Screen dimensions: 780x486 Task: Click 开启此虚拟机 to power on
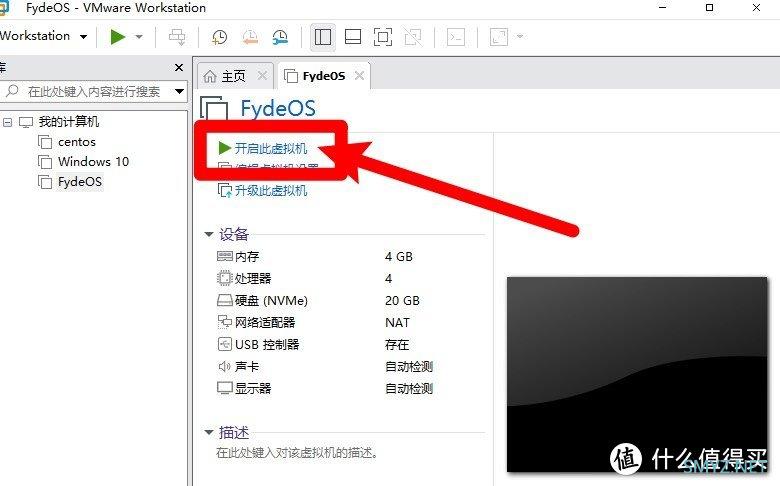271,148
